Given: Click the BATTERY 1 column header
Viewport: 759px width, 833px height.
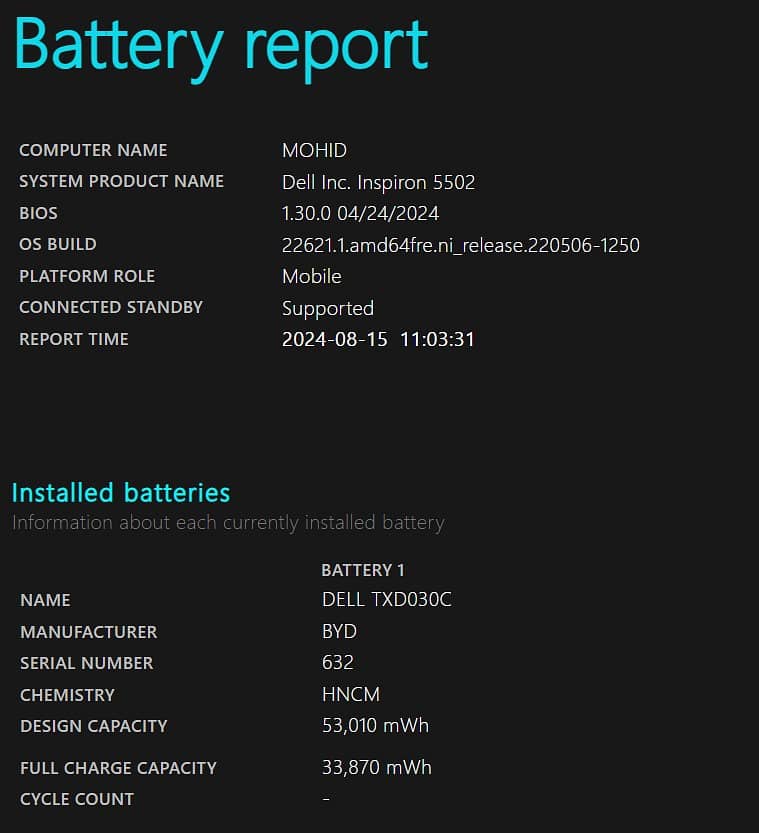Looking at the screenshot, I should pos(362,570).
